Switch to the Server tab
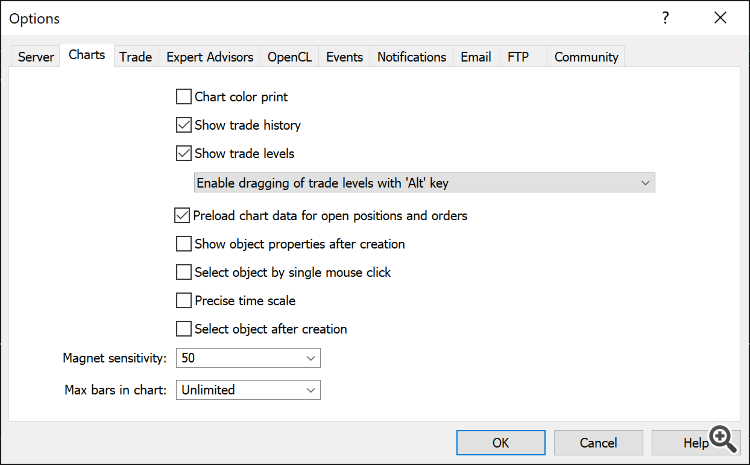The height and width of the screenshot is (465, 750). click(x=36, y=57)
